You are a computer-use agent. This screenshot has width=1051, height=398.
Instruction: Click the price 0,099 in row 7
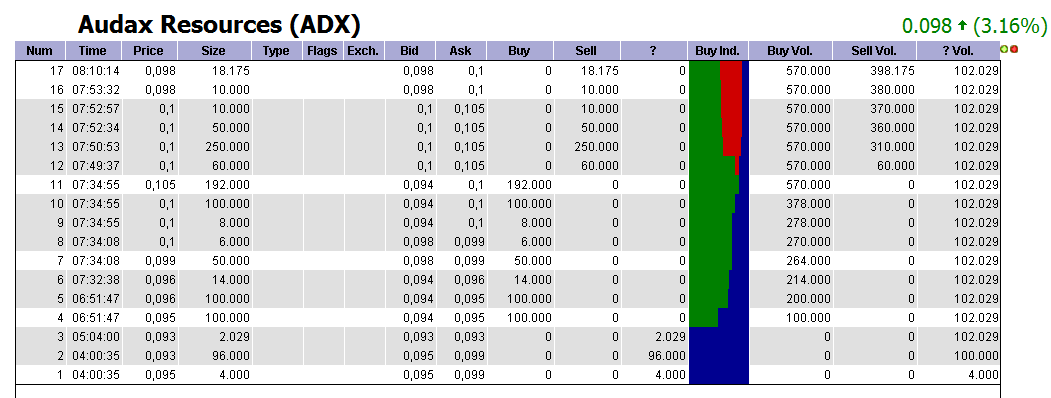coord(160,261)
